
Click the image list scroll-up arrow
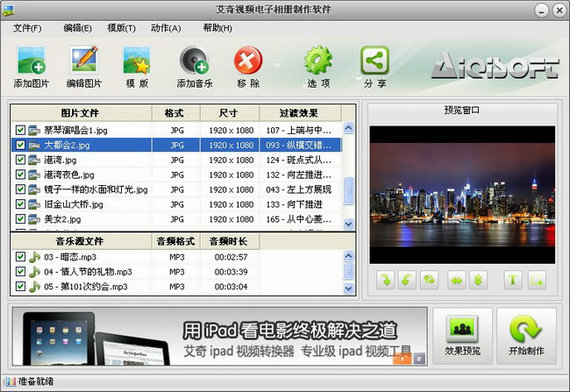tap(349, 128)
